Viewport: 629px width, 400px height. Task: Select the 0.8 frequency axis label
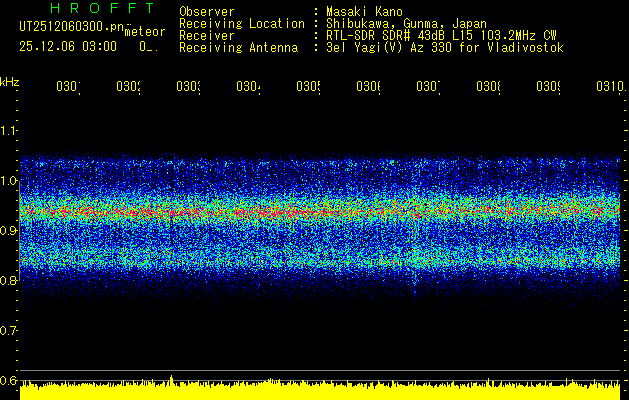(9, 281)
